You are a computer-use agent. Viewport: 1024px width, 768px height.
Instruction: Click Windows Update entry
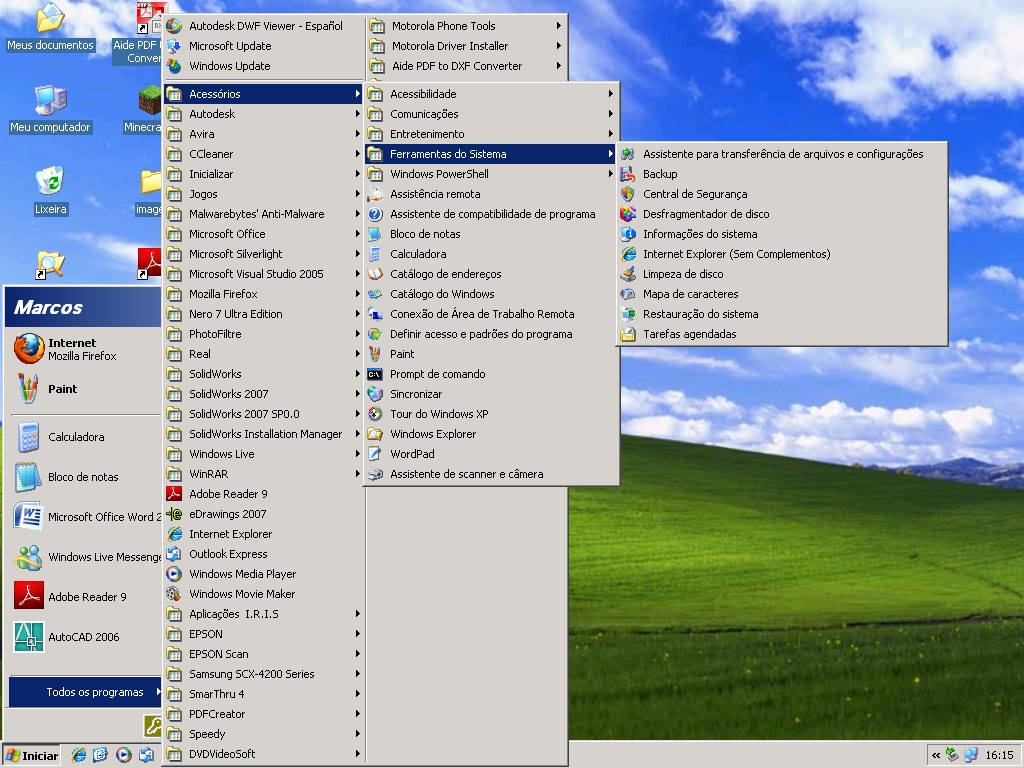click(264, 66)
